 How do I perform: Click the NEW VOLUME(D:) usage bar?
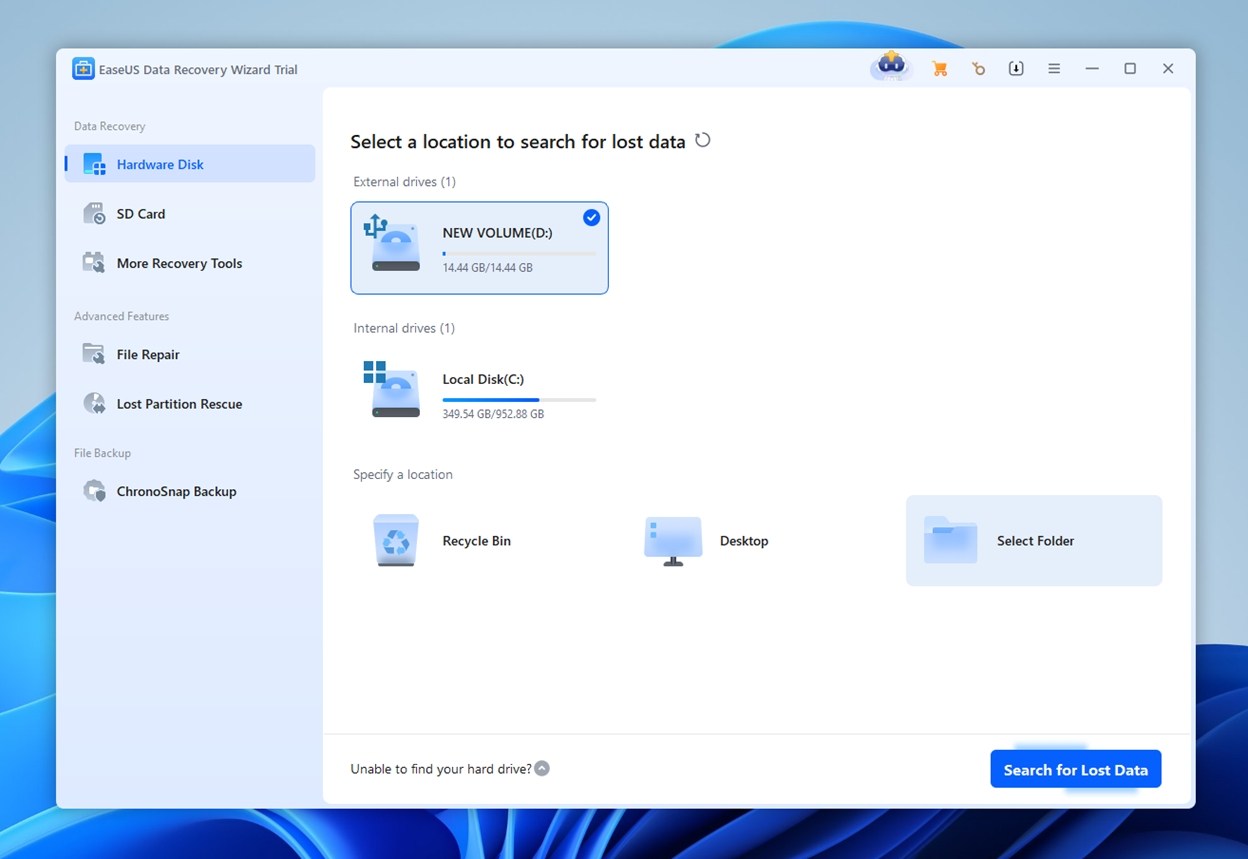[519, 254]
